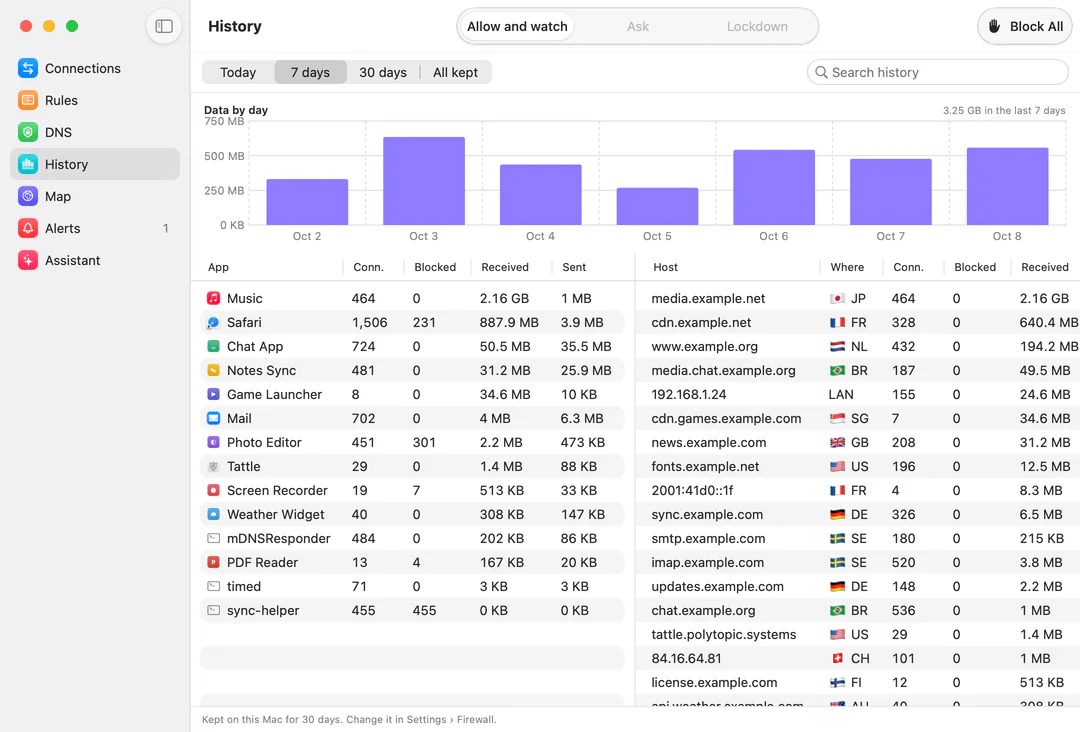The image size is (1080, 732).
Task: Select the Oct 8 bar in chart
Action: click(x=1007, y=186)
